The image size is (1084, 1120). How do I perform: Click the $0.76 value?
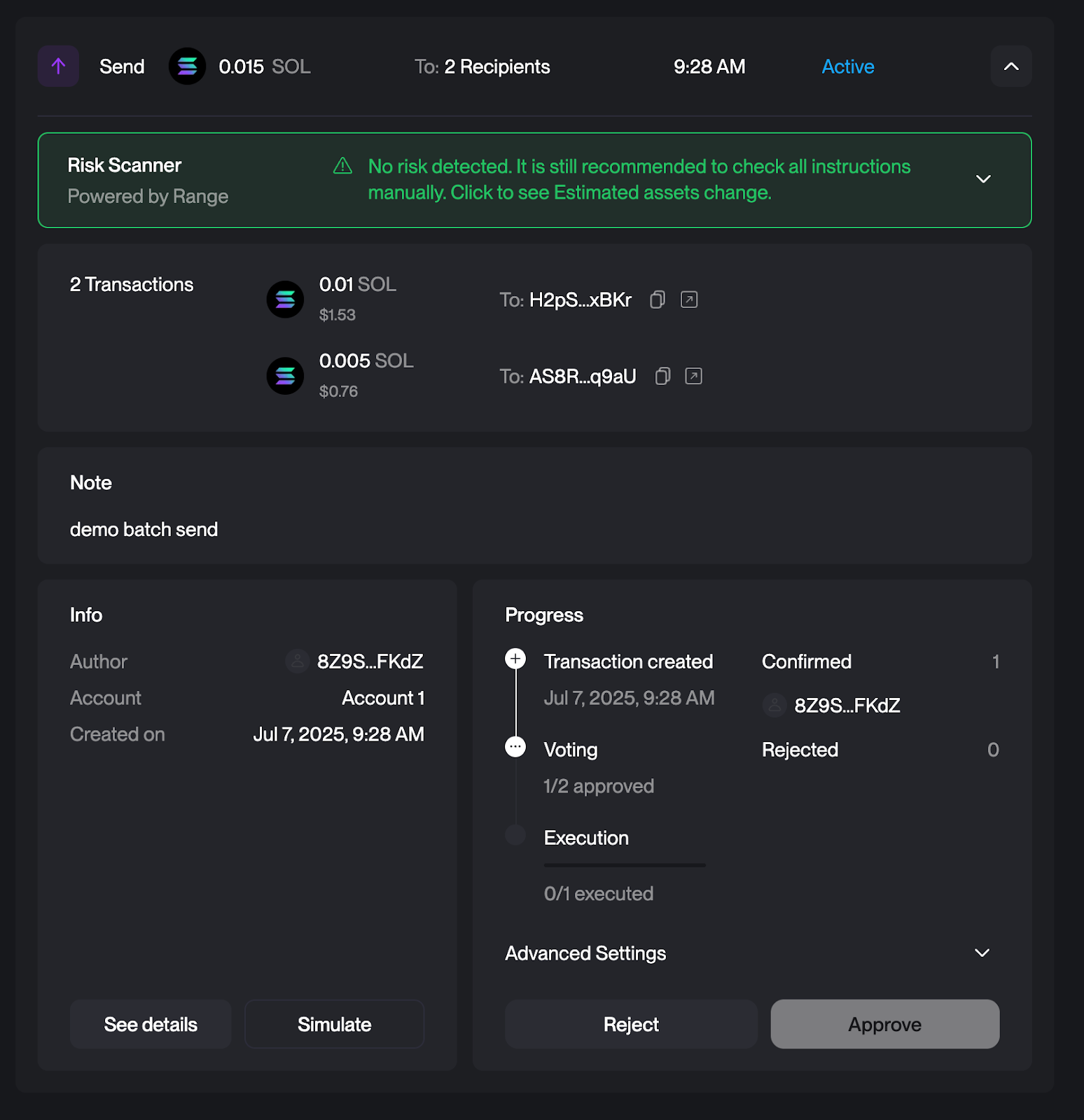(338, 391)
